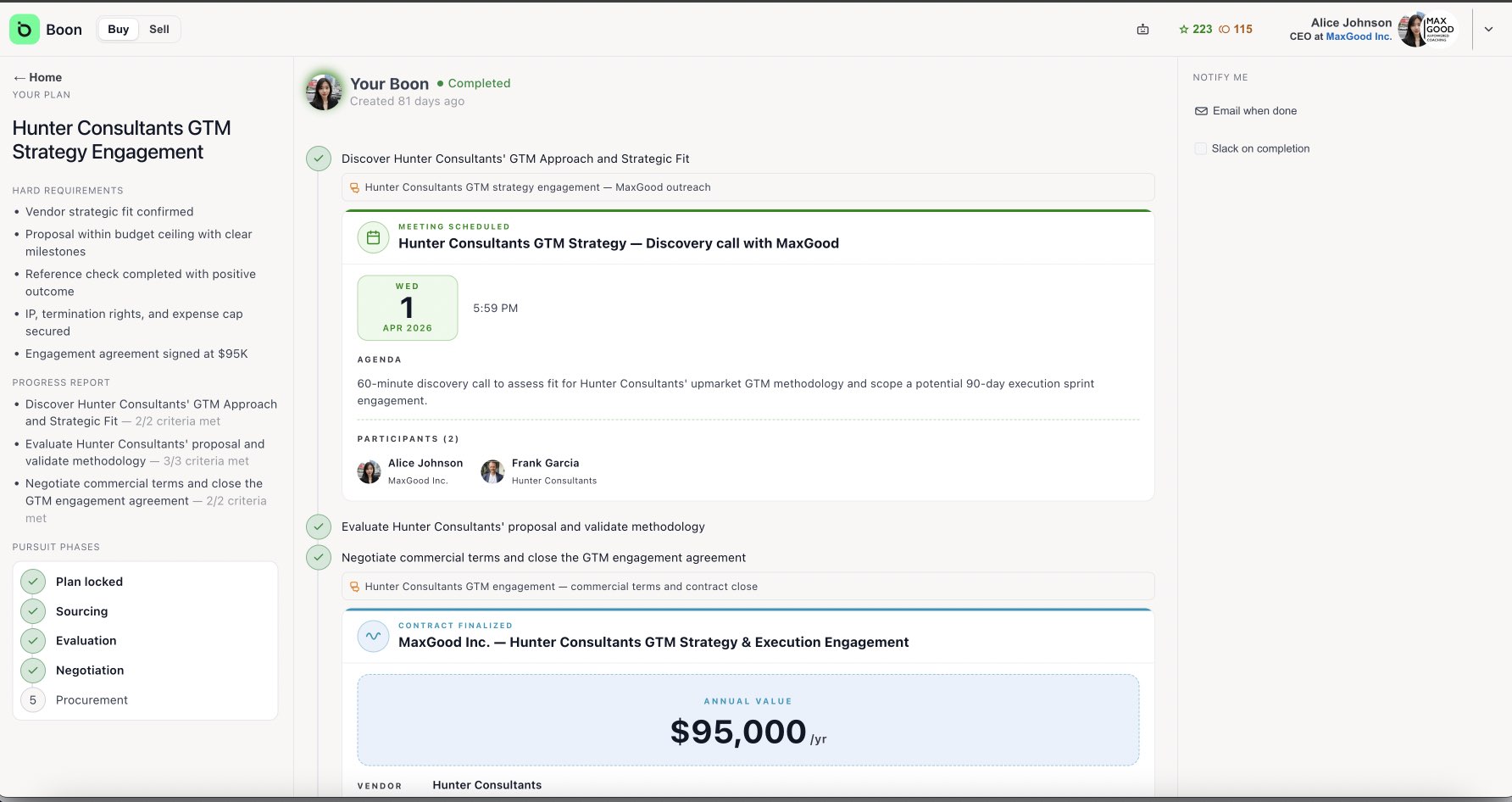Open the commercial terms and contract close thread
The image size is (1512, 802).
pyautogui.click(x=748, y=587)
